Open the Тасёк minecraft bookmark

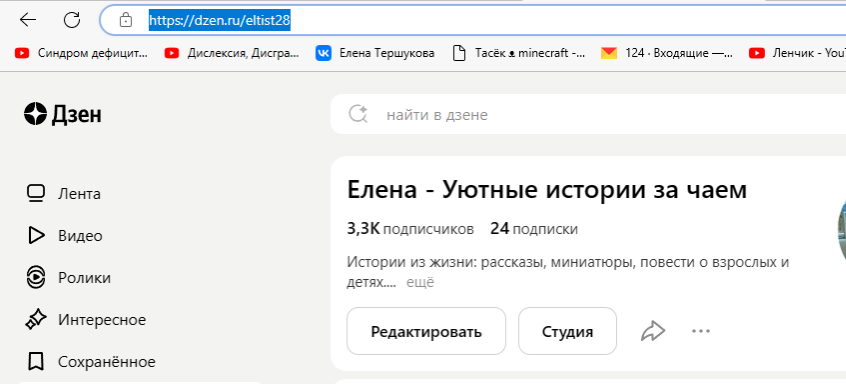(518, 53)
